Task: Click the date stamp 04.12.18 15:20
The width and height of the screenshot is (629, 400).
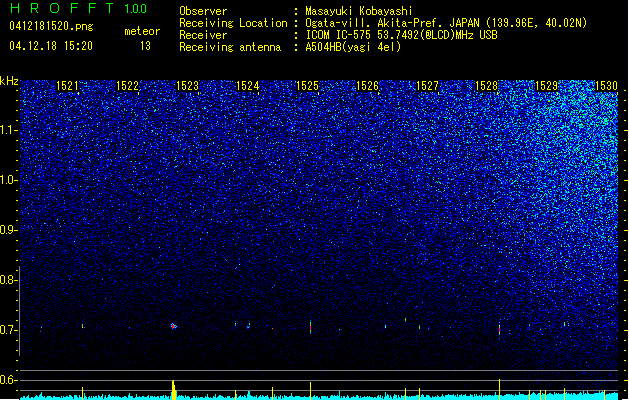Action: coord(51,46)
